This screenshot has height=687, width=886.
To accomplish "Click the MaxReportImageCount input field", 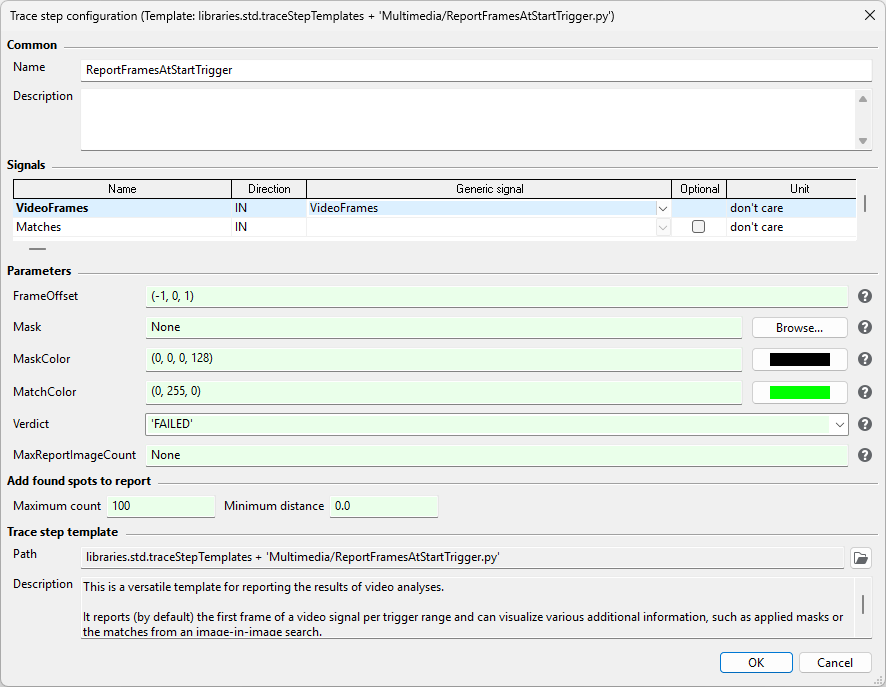I will 497,455.
